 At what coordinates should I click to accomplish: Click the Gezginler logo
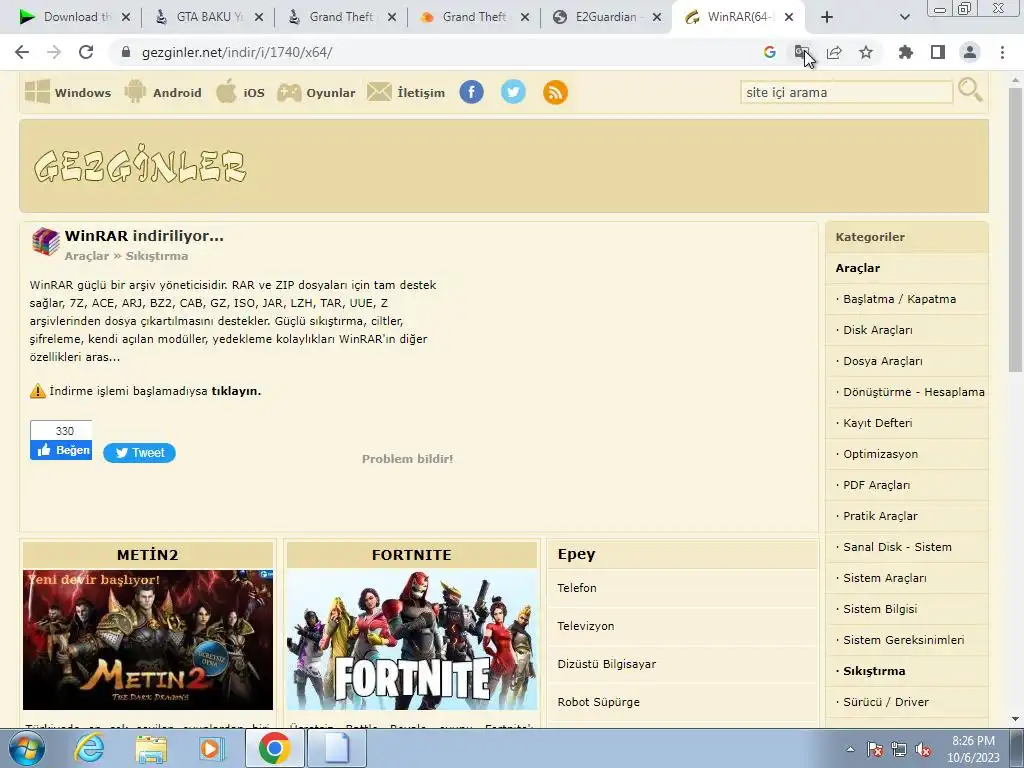point(140,165)
